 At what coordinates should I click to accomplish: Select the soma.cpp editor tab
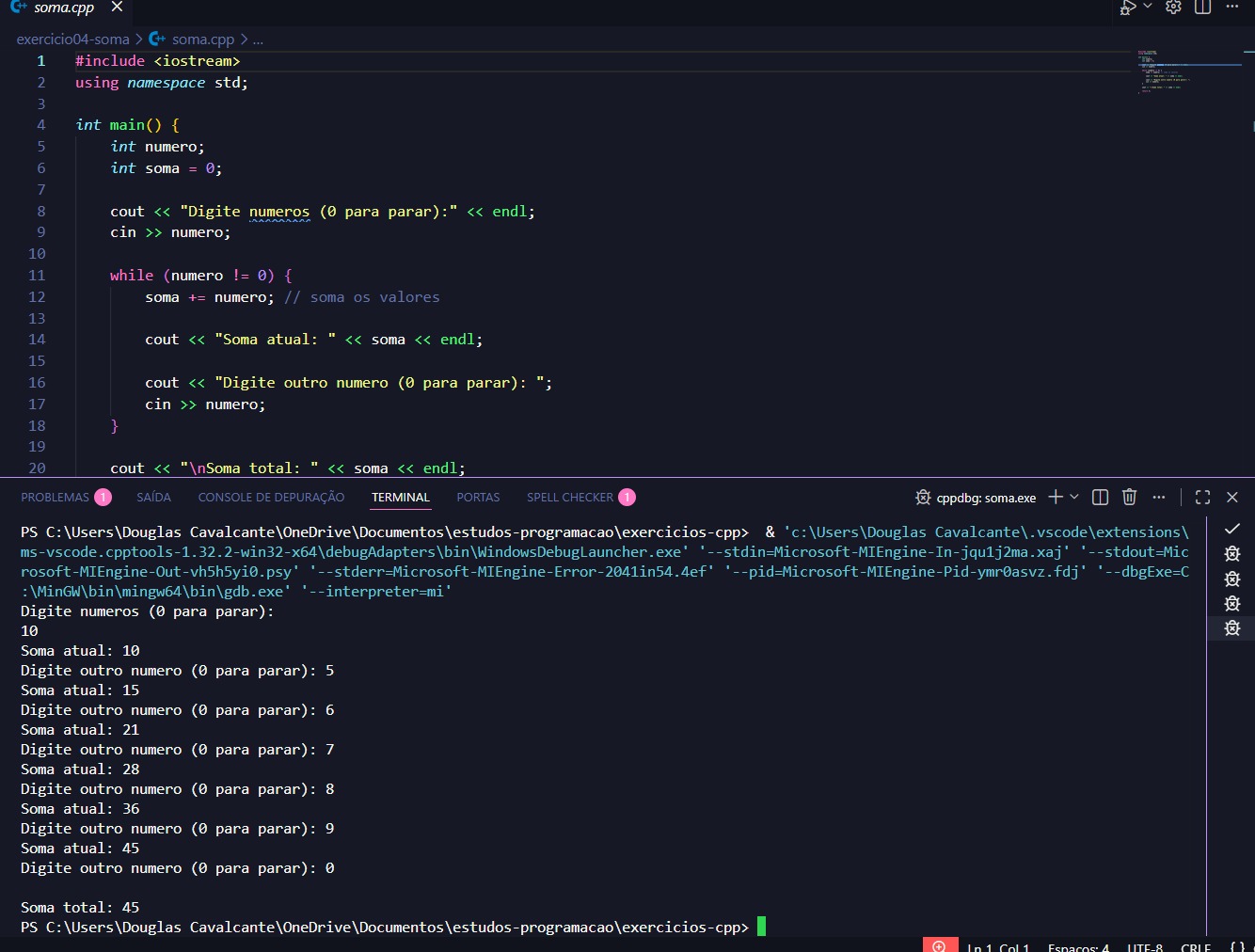[64, 8]
